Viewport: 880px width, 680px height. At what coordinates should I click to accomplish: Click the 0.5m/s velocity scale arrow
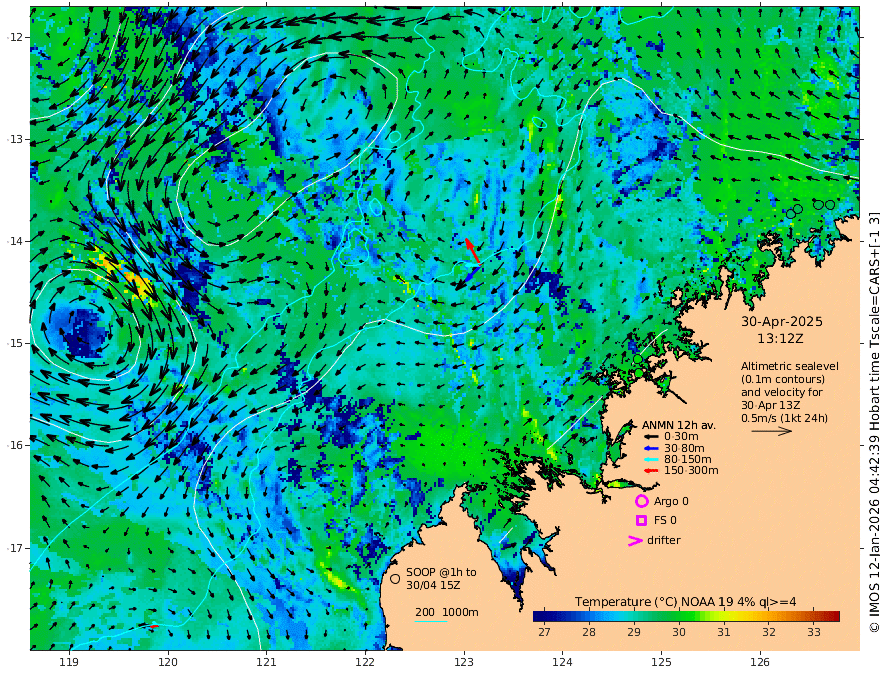(772, 431)
